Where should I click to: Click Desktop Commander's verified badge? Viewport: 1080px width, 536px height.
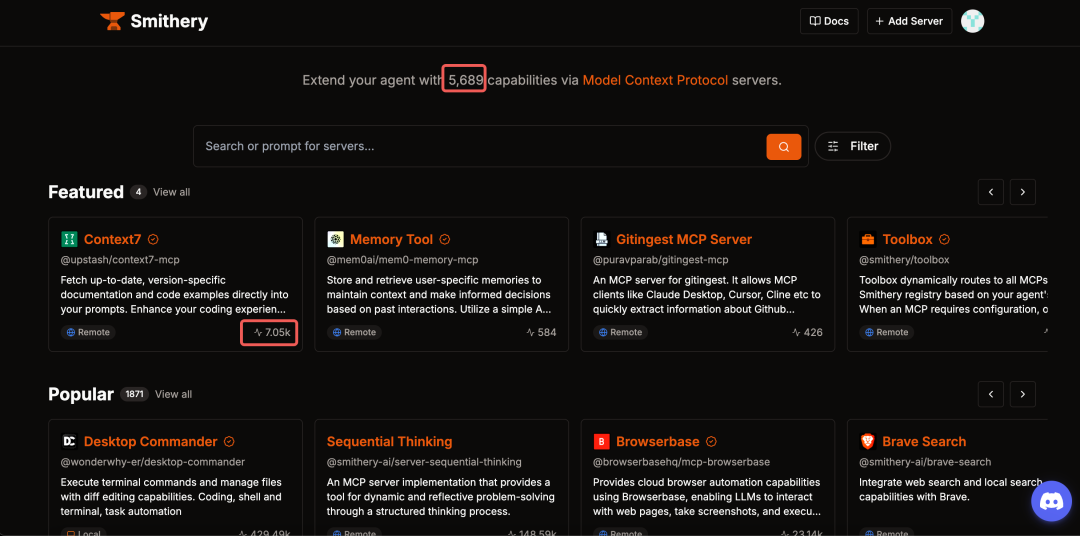click(x=229, y=442)
